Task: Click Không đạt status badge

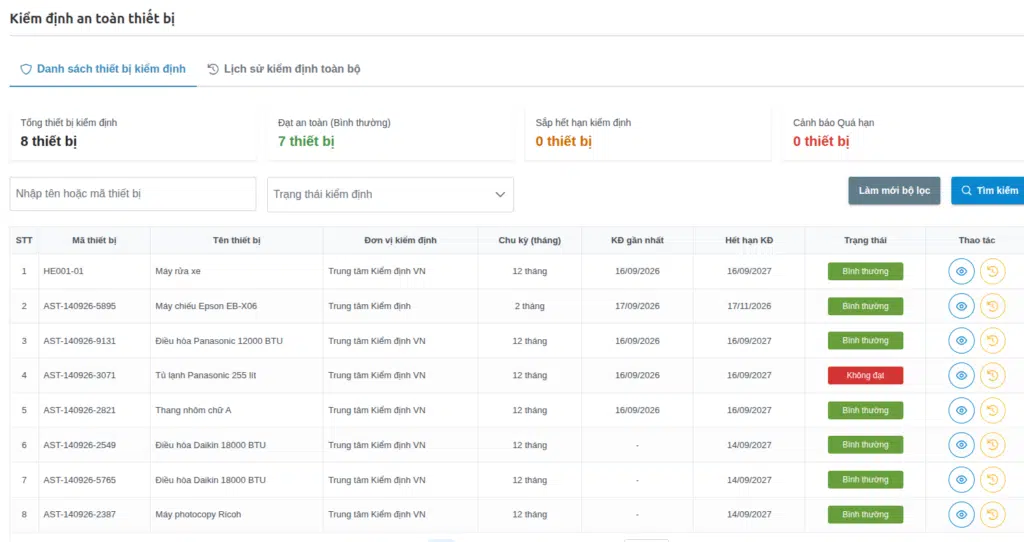Action: click(865, 375)
